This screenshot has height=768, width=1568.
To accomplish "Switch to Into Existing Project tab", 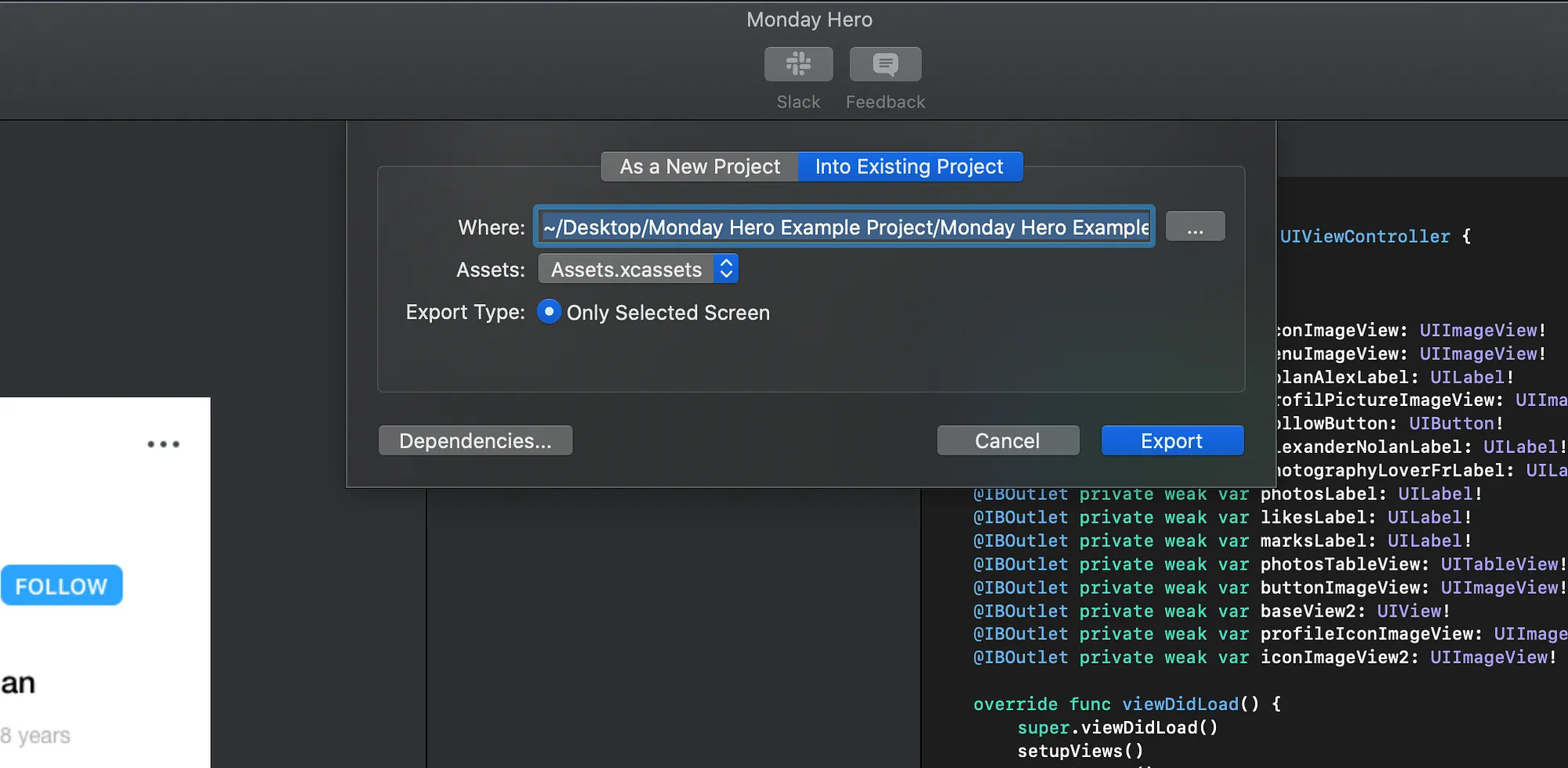I will (x=909, y=167).
